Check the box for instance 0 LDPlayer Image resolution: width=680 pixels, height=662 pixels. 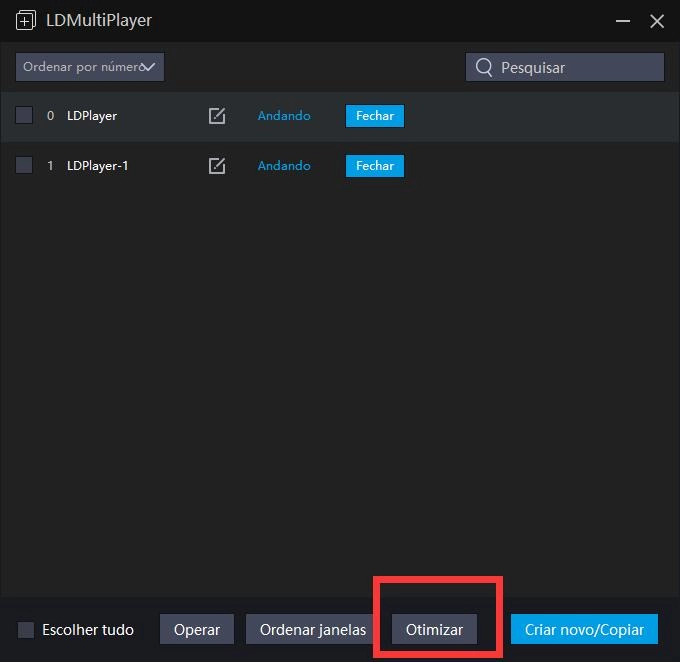(24, 116)
